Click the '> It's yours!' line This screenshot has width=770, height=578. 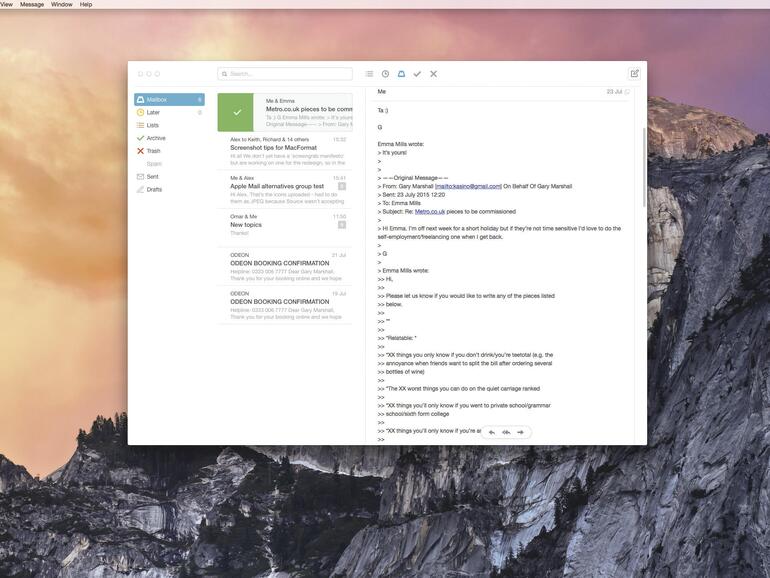pos(392,153)
